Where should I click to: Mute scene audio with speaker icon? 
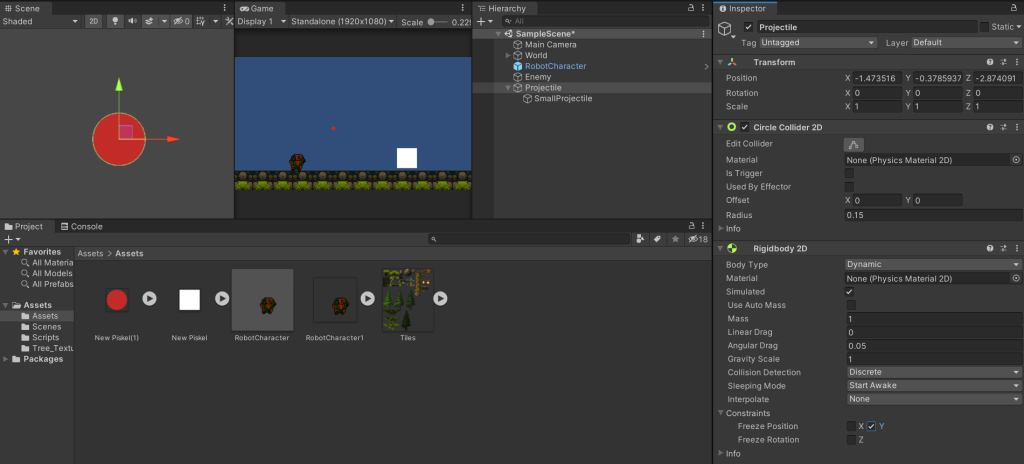[132, 21]
